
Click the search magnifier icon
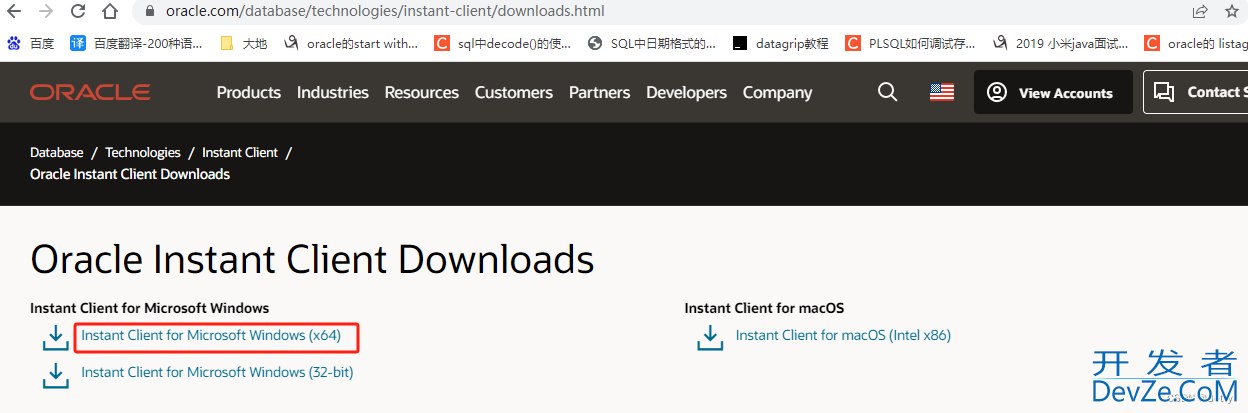click(x=887, y=92)
